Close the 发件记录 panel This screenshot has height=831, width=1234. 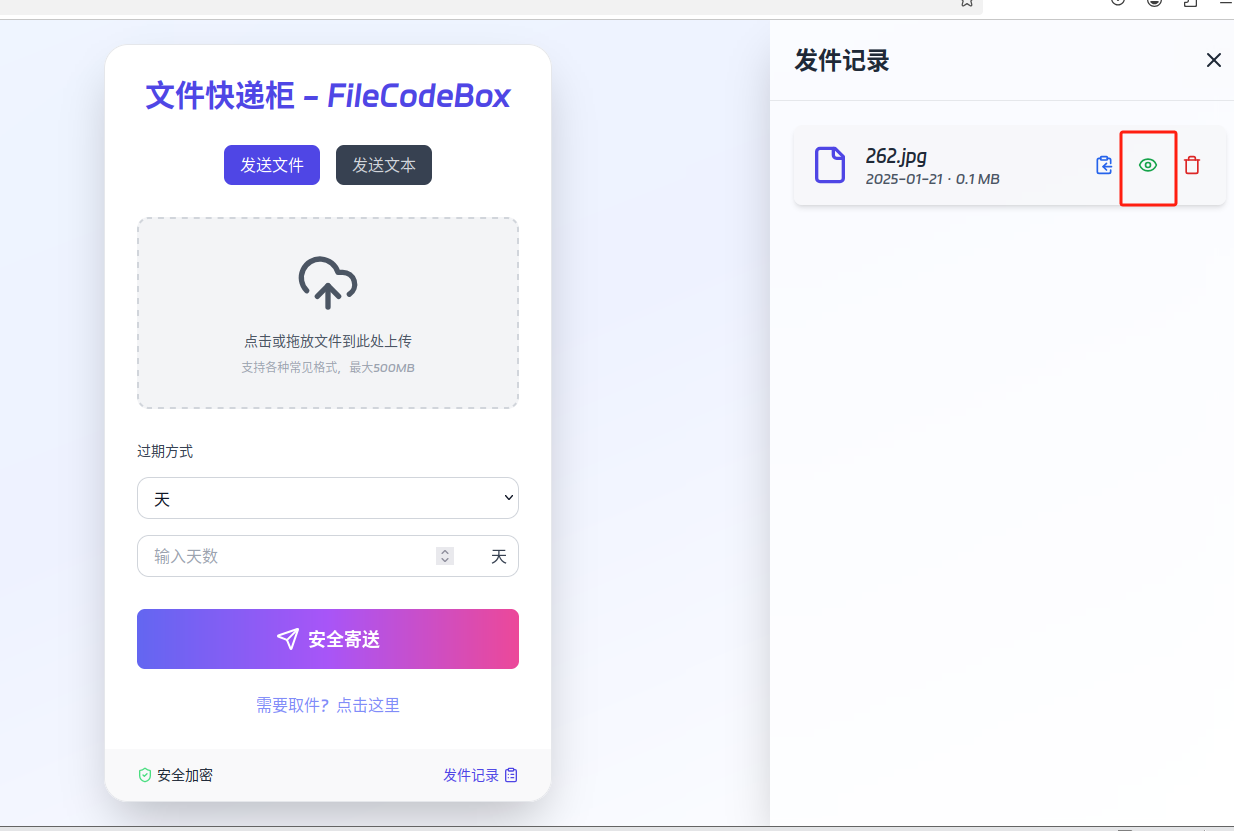[x=1214, y=60]
